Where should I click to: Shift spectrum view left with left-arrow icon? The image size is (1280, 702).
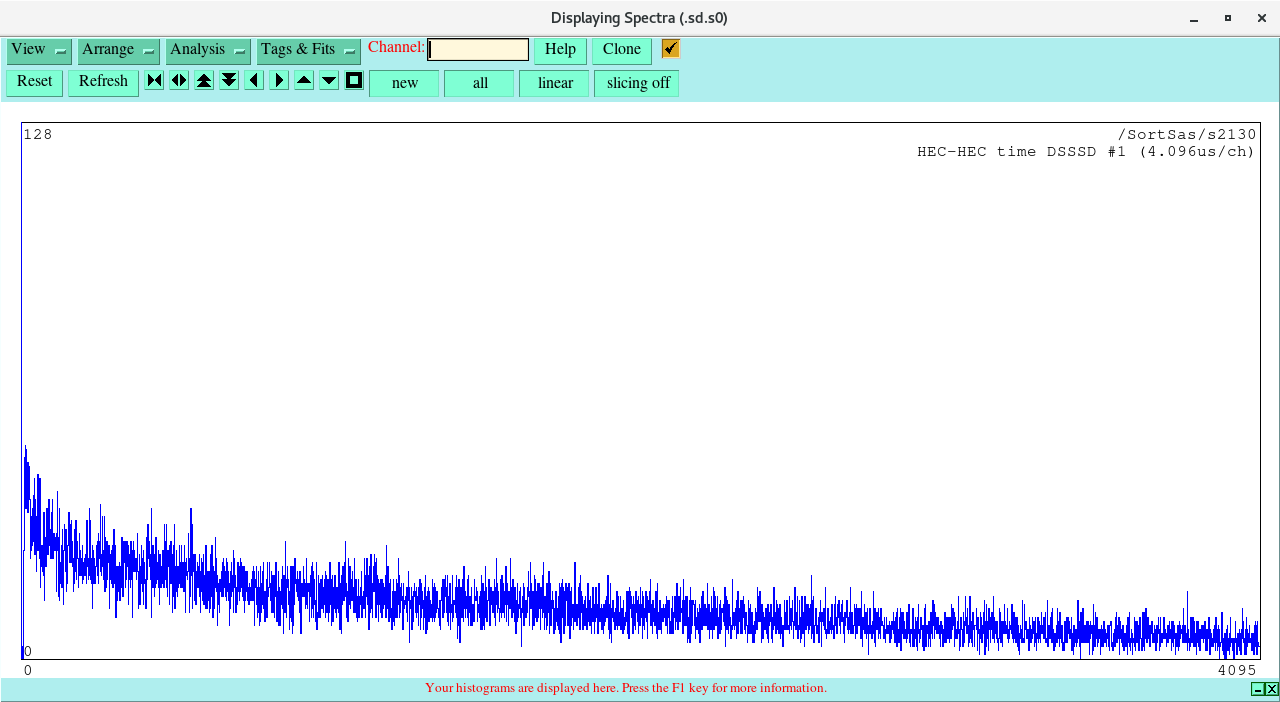coord(254,80)
